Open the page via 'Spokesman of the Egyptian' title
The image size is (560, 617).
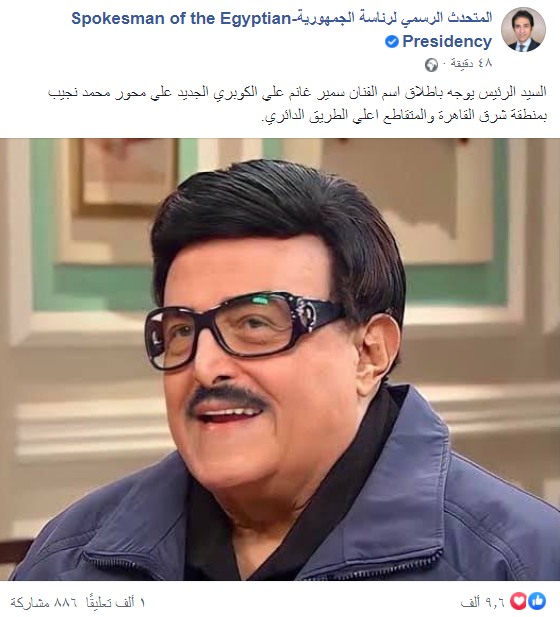click(x=181, y=18)
